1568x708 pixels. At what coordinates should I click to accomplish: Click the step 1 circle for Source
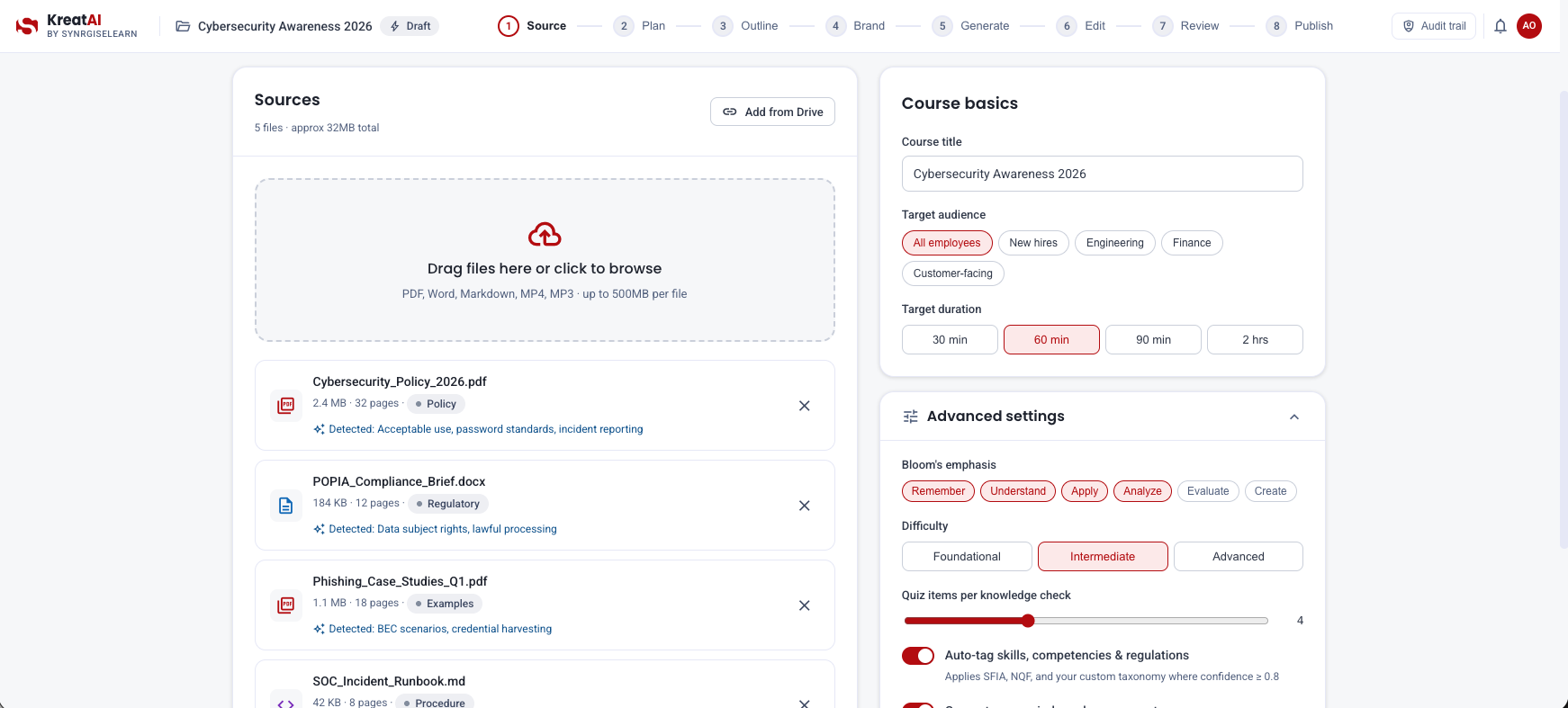click(509, 26)
